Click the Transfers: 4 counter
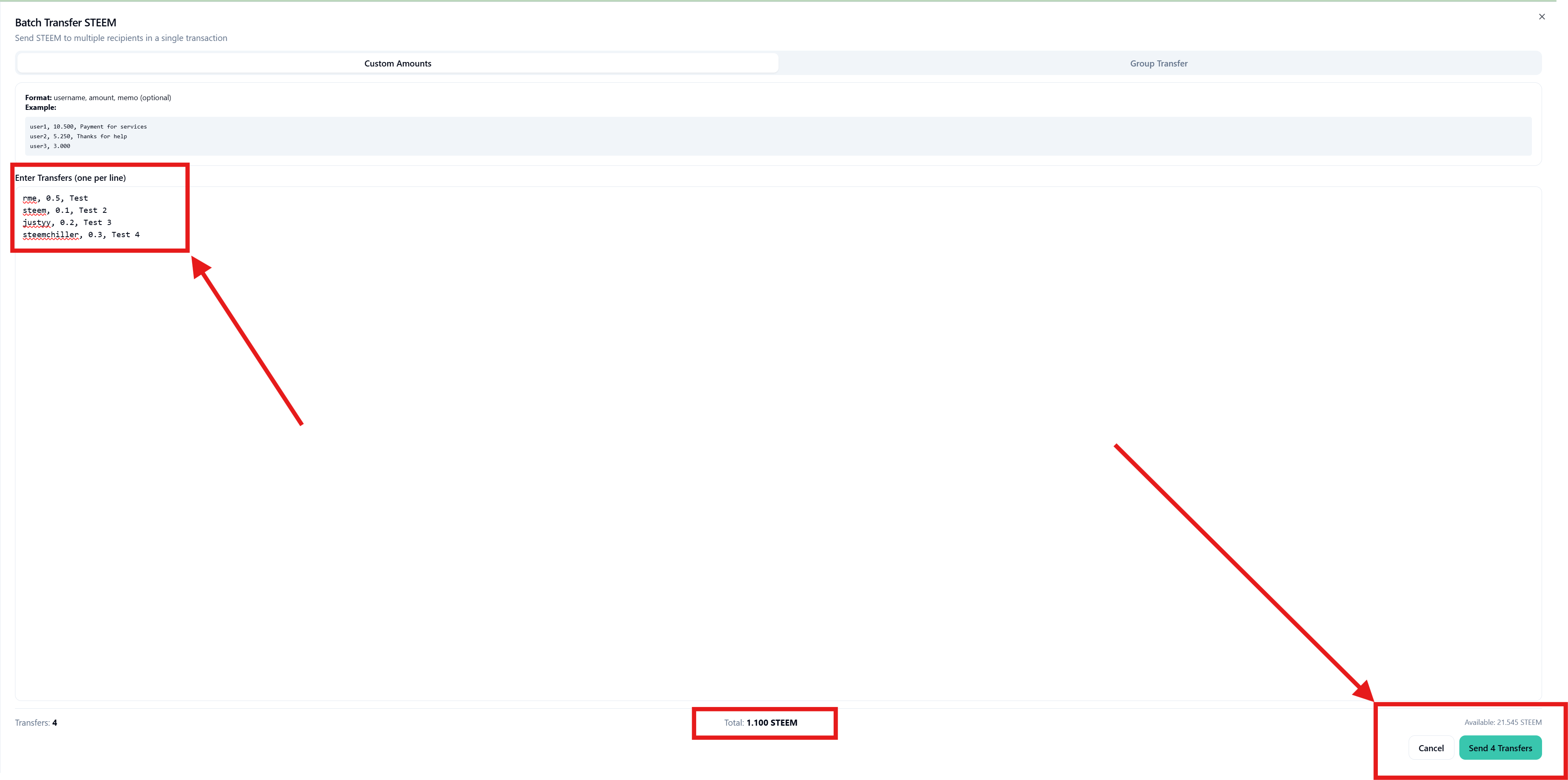 (36, 723)
